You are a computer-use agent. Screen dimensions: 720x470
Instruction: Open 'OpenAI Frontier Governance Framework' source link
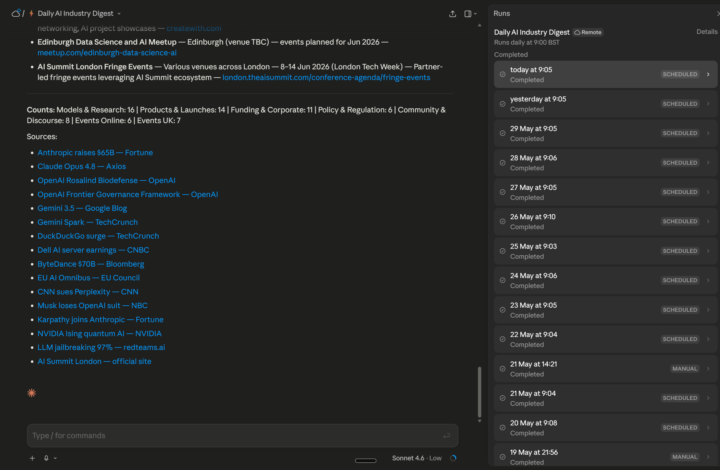[128, 194]
